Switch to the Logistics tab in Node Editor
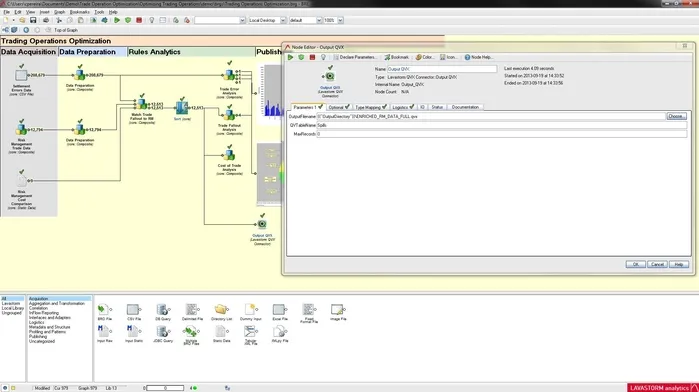This screenshot has width=699, height=392. [x=403, y=107]
